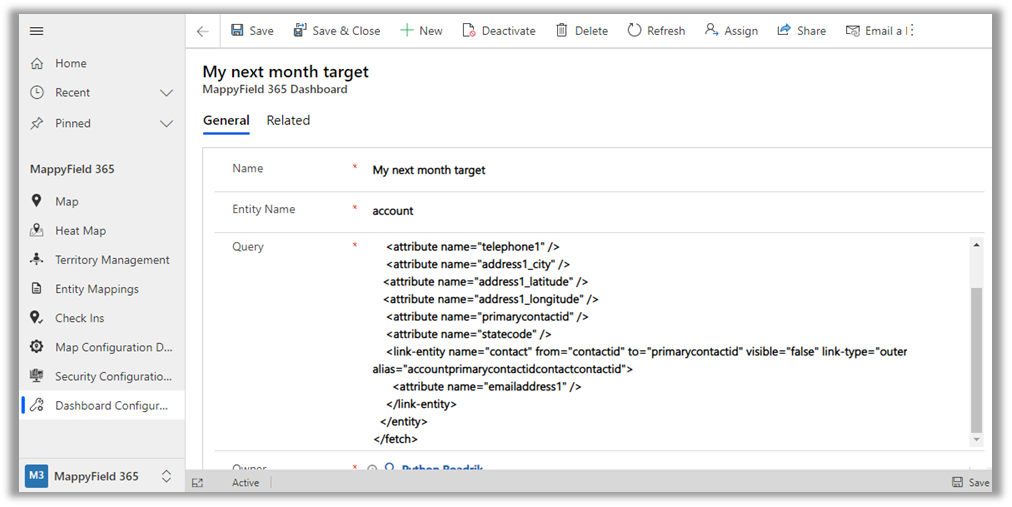Screen dimensions: 1012x507
Task: Click the back arrow button
Action: (x=203, y=31)
